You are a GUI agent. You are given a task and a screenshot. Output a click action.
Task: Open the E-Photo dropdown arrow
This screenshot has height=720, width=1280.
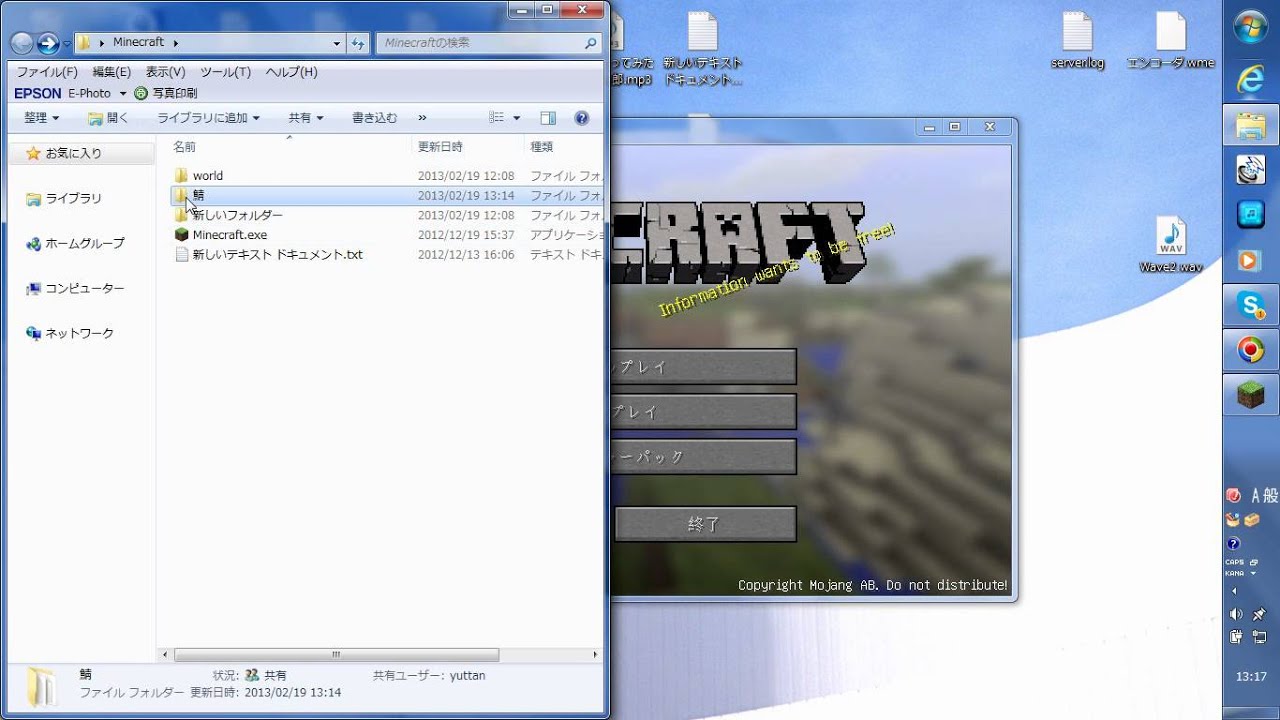pyautogui.click(x=123, y=93)
